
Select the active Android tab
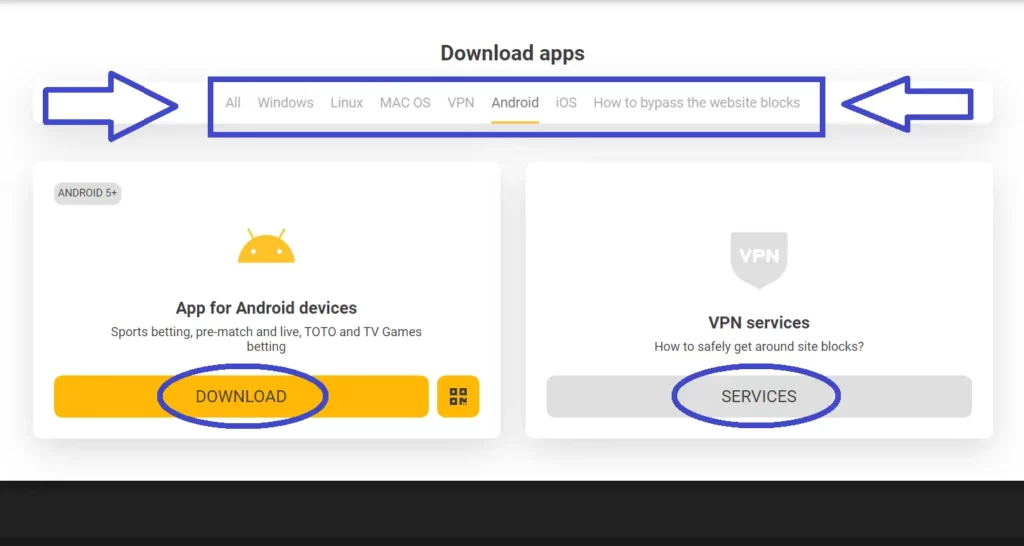(x=515, y=102)
